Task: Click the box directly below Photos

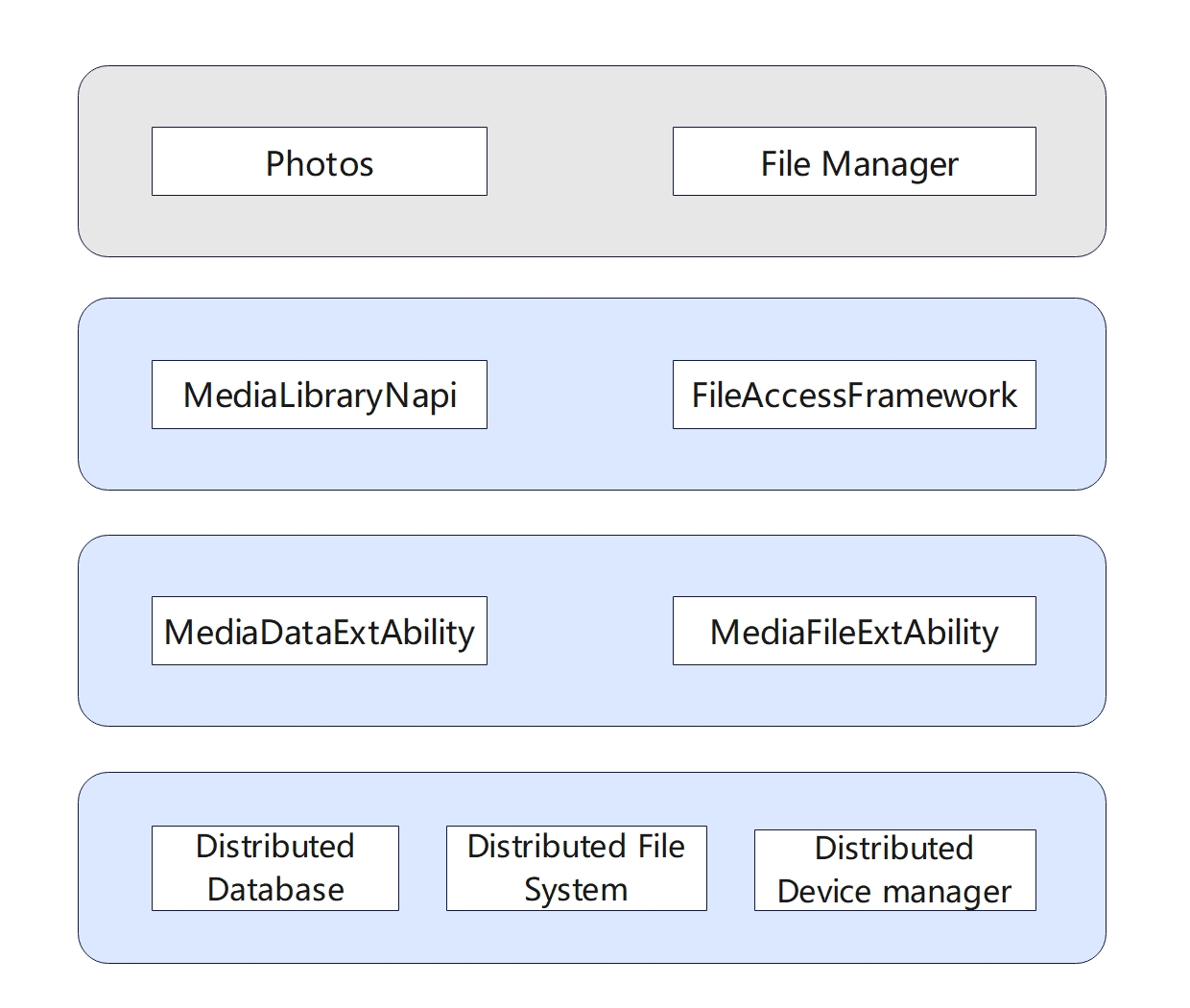Action: (x=319, y=395)
